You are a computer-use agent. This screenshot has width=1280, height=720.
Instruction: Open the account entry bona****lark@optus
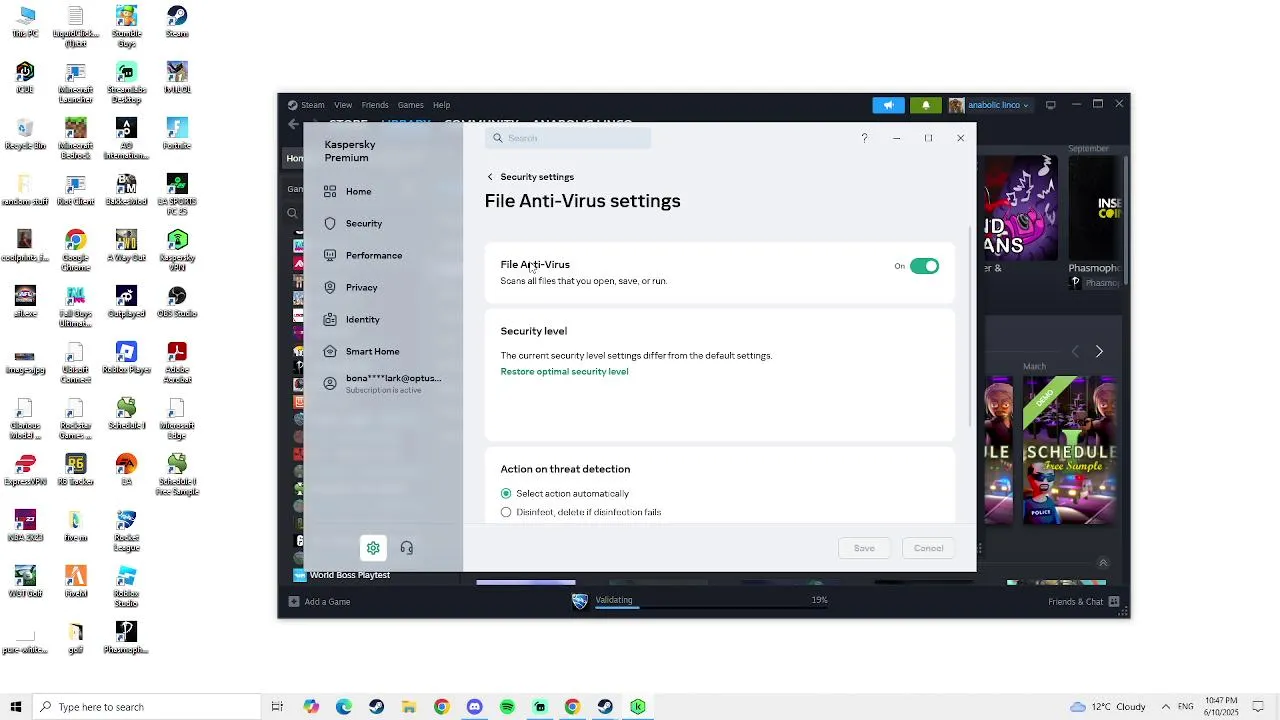pyautogui.click(x=382, y=383)
